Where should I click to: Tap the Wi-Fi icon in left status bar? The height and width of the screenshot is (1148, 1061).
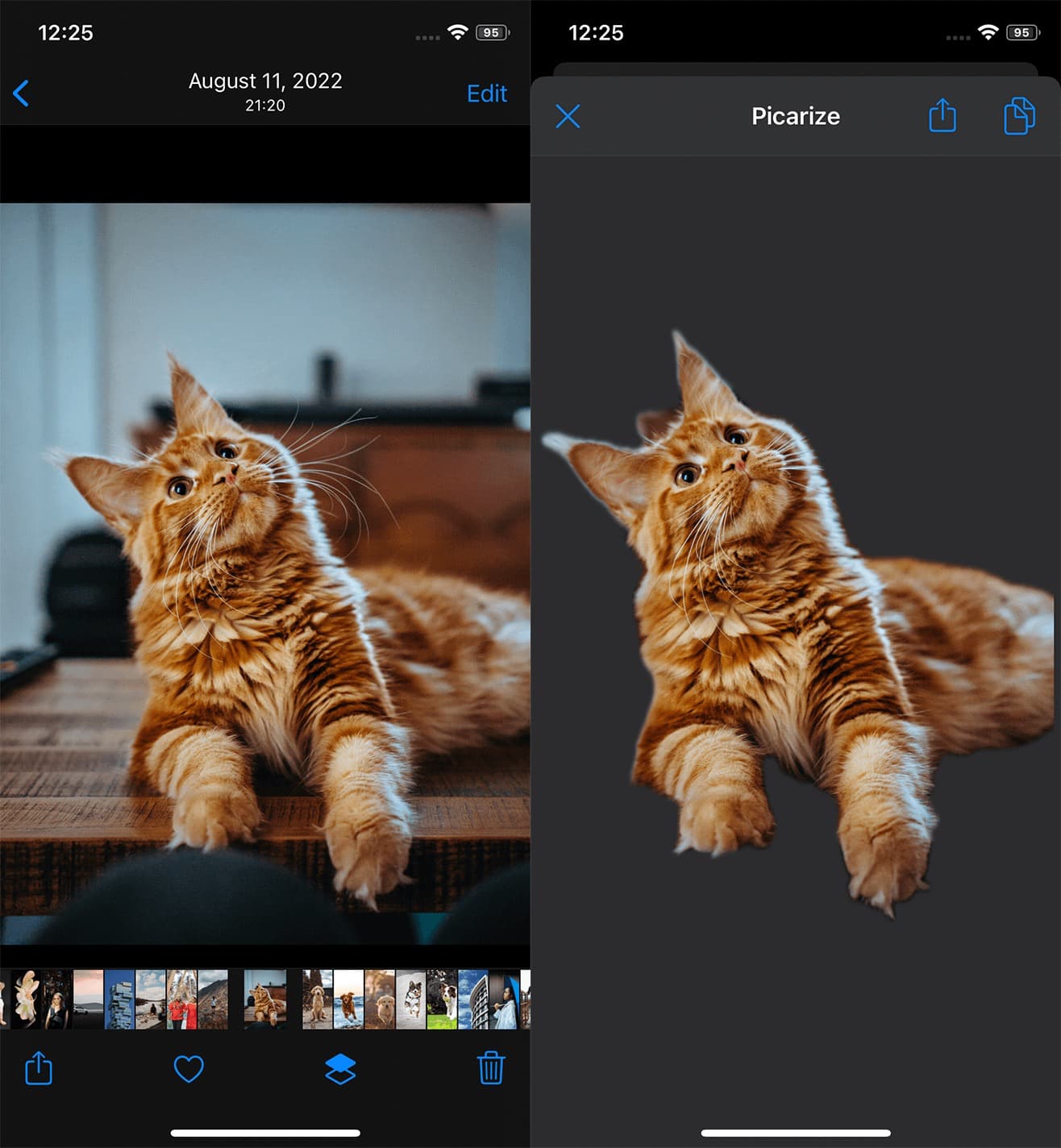tap(457, 32)
